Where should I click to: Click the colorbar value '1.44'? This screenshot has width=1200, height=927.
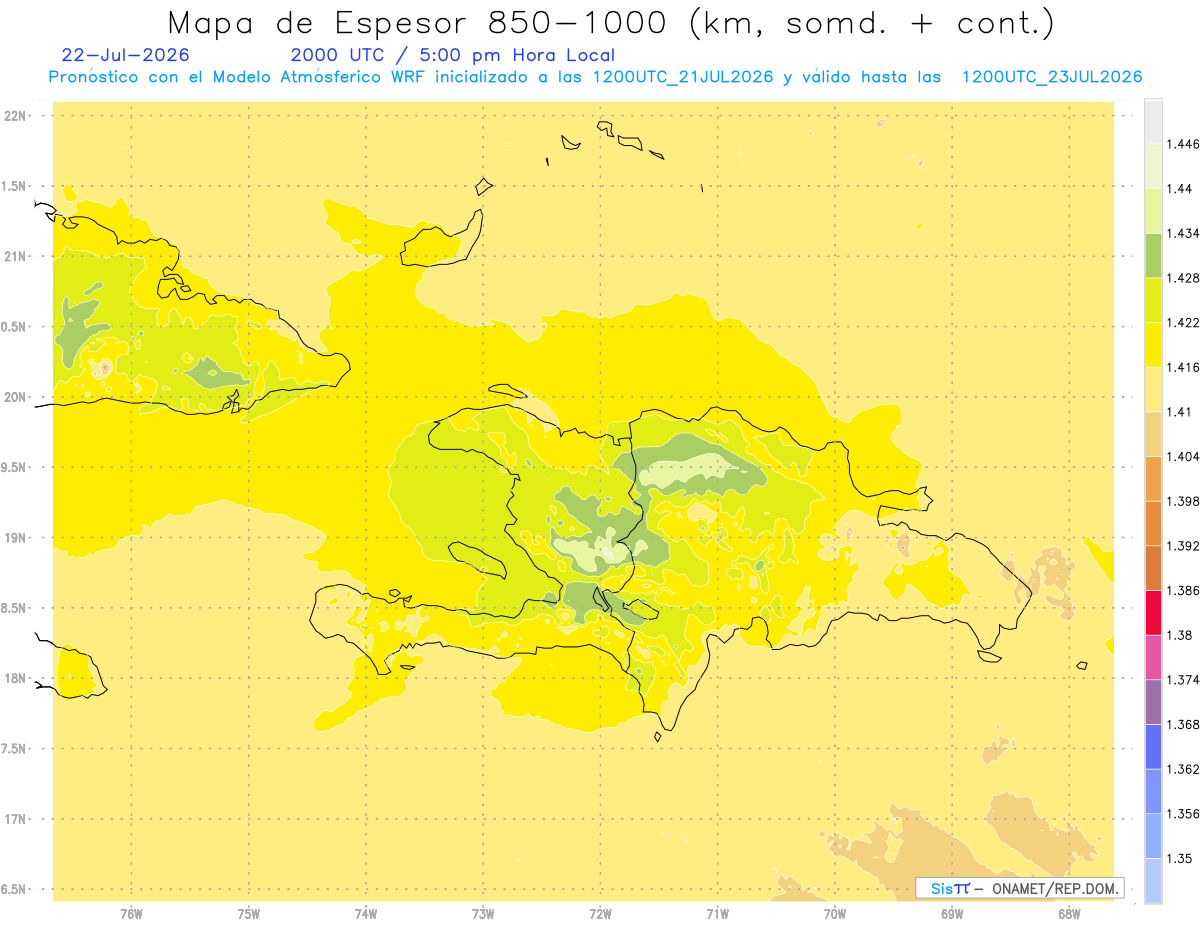(1179, 189)
